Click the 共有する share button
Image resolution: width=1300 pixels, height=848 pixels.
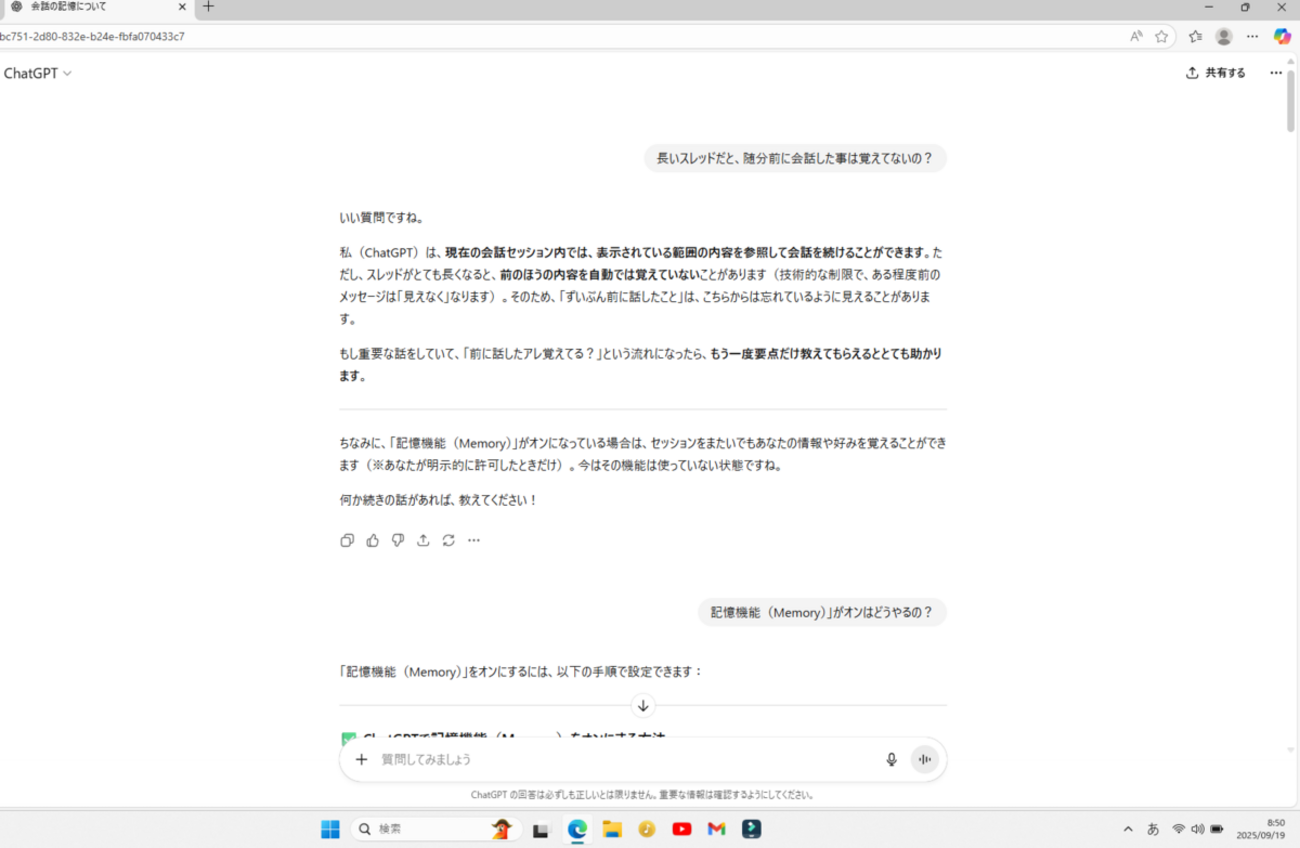pyautogui.click(x=1216, y=73)
